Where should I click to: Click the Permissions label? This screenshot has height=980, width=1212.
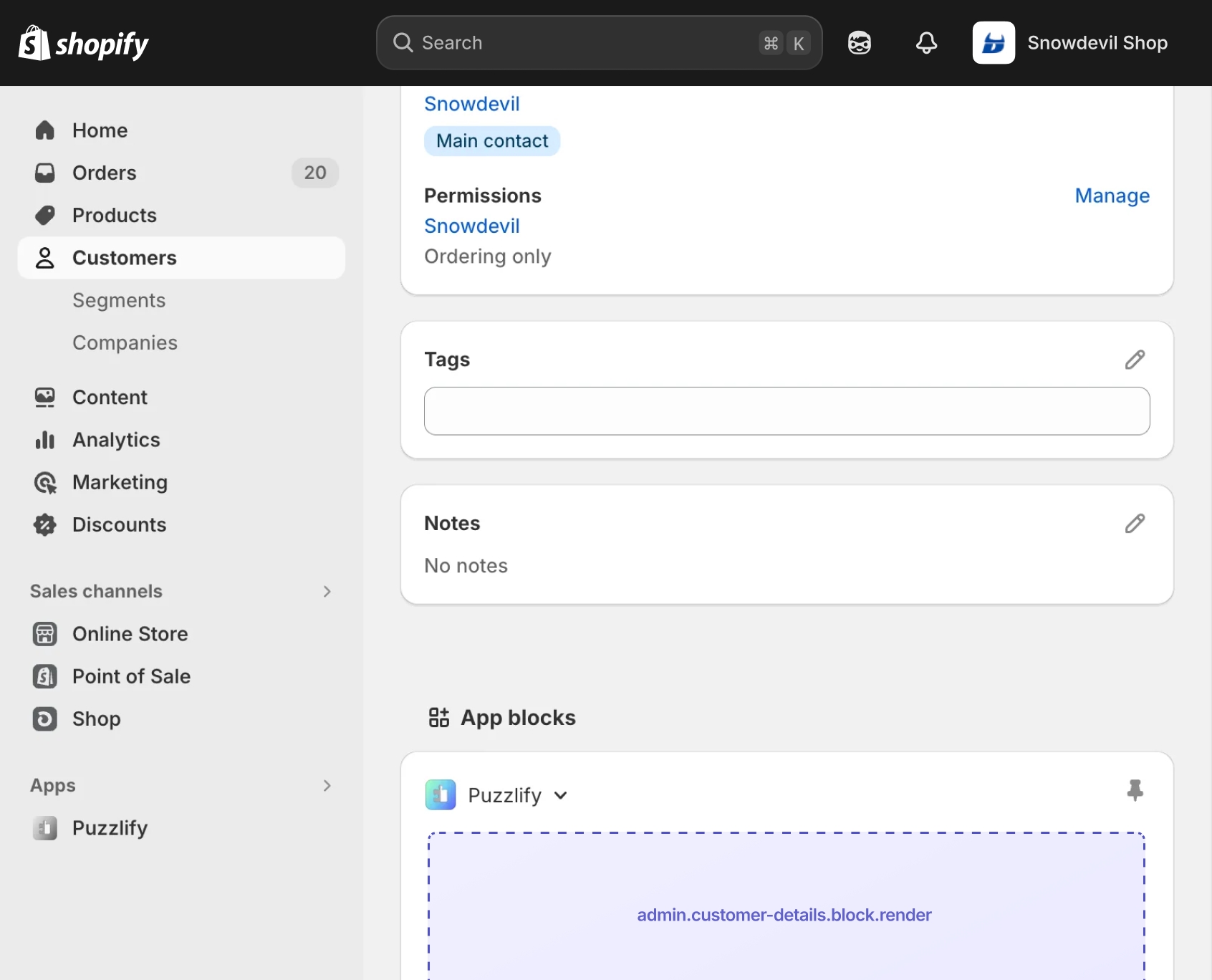[483, 196]
